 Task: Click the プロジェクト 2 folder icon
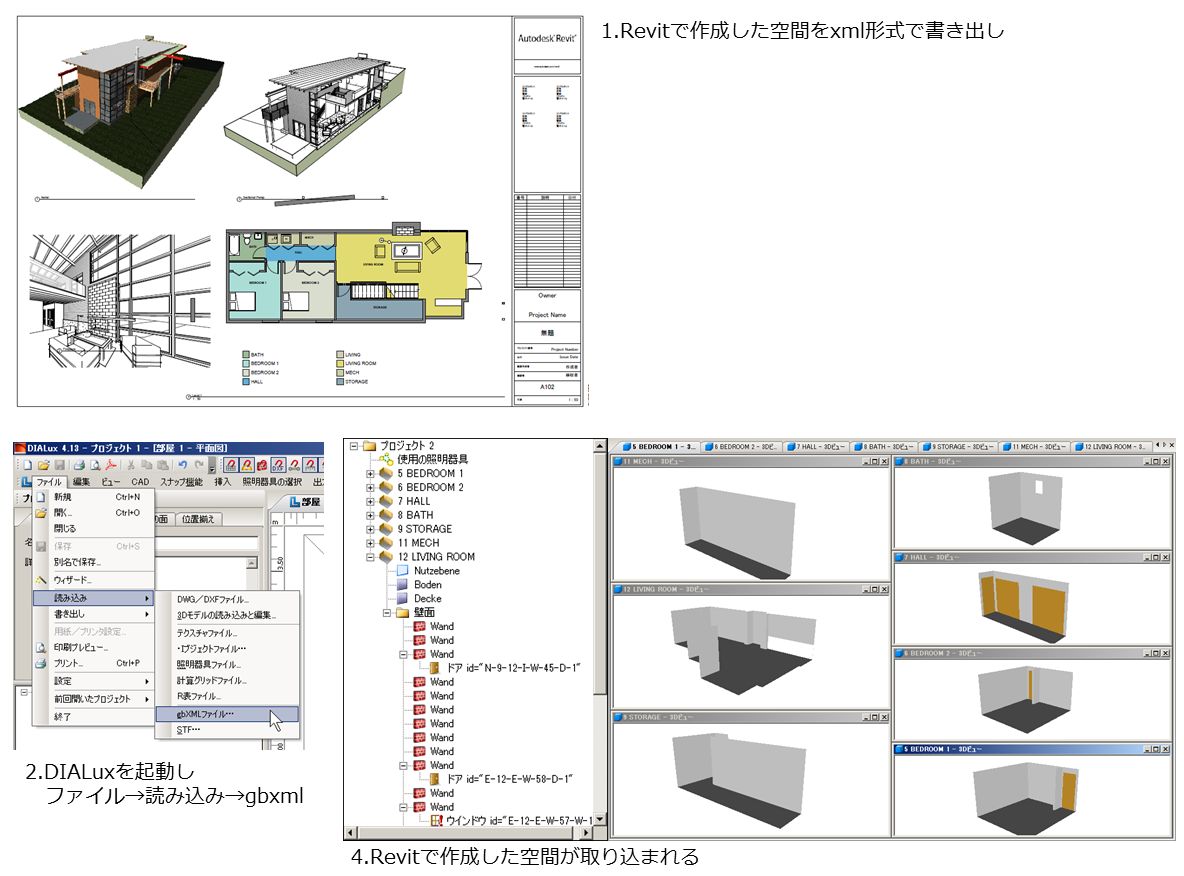point(369,446)
